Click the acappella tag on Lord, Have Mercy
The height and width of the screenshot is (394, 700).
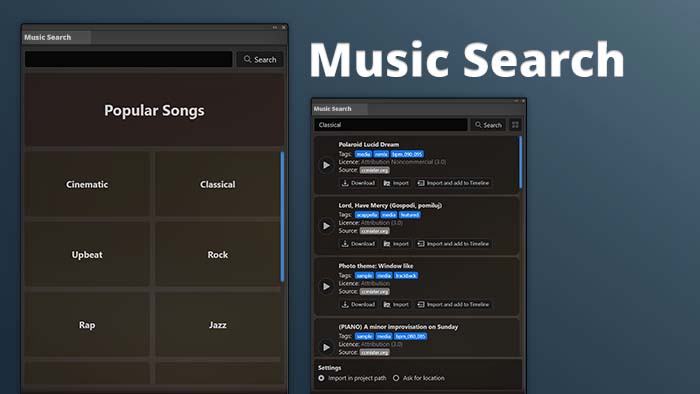[367, 215]
